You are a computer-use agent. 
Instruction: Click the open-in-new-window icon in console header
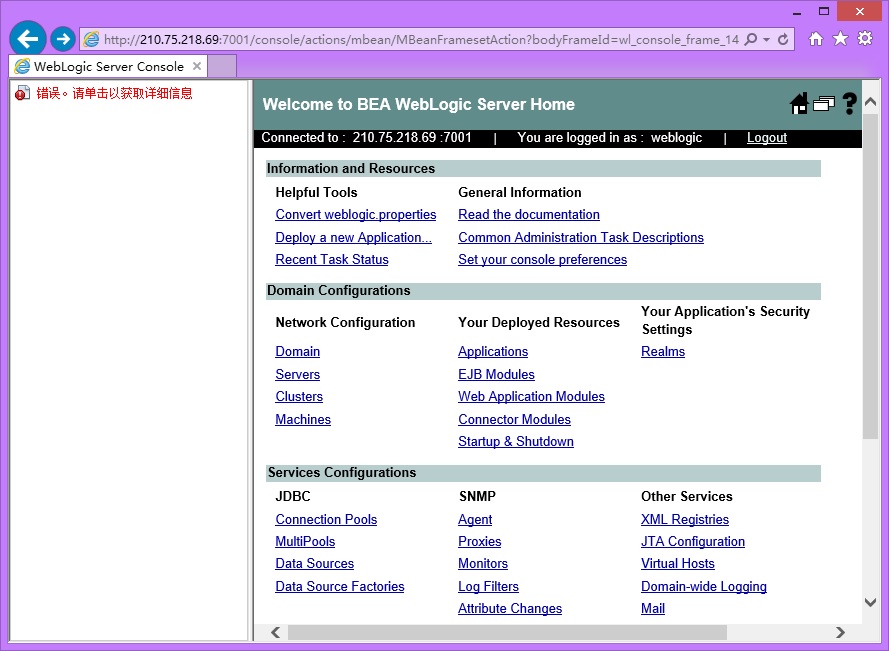pyautogui.click(x=824, y=104)
